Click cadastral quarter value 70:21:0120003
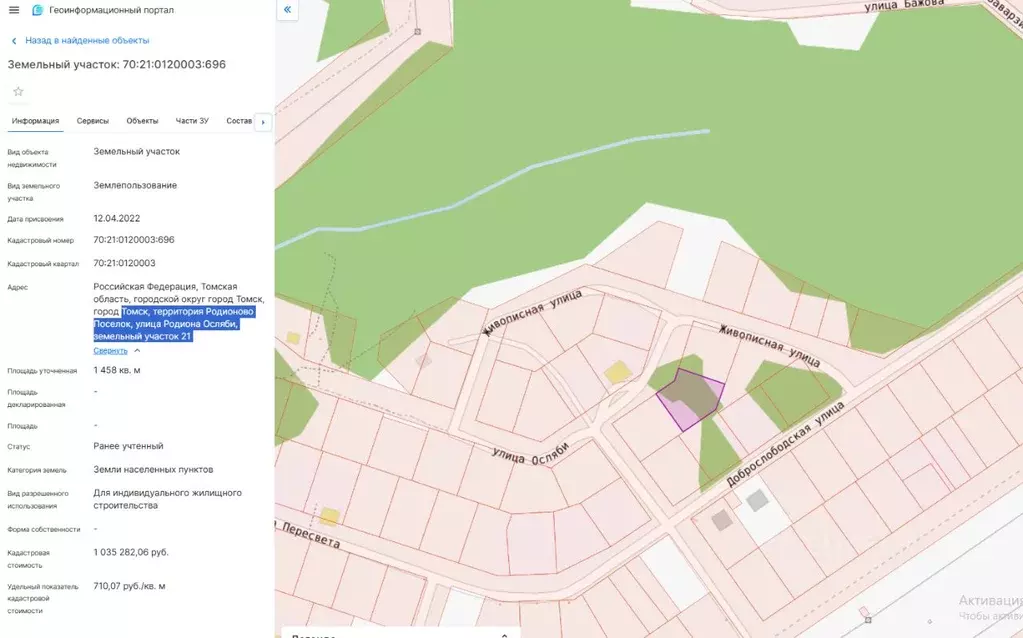The image size is (1023, 638). point(124,263)
